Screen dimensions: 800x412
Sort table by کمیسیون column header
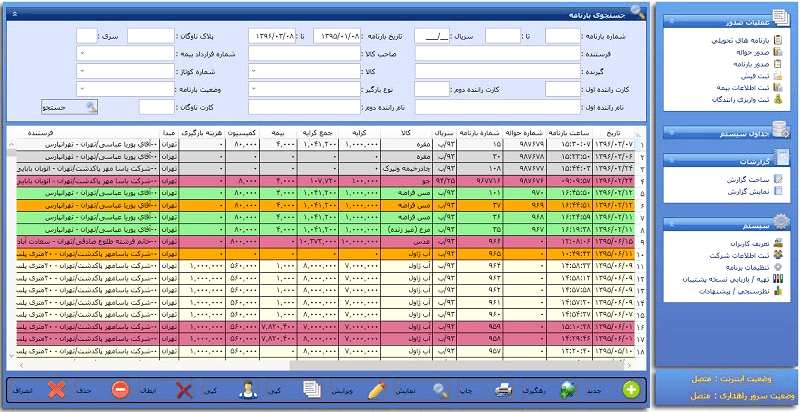point(243,133)
